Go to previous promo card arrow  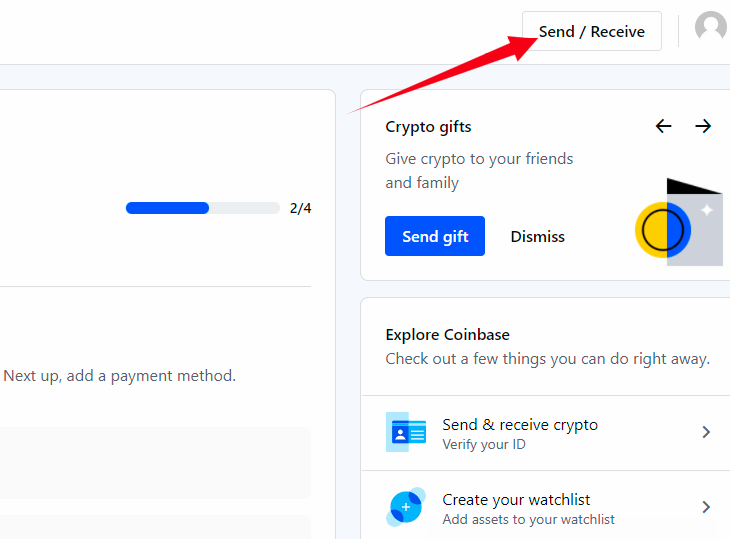663,126
